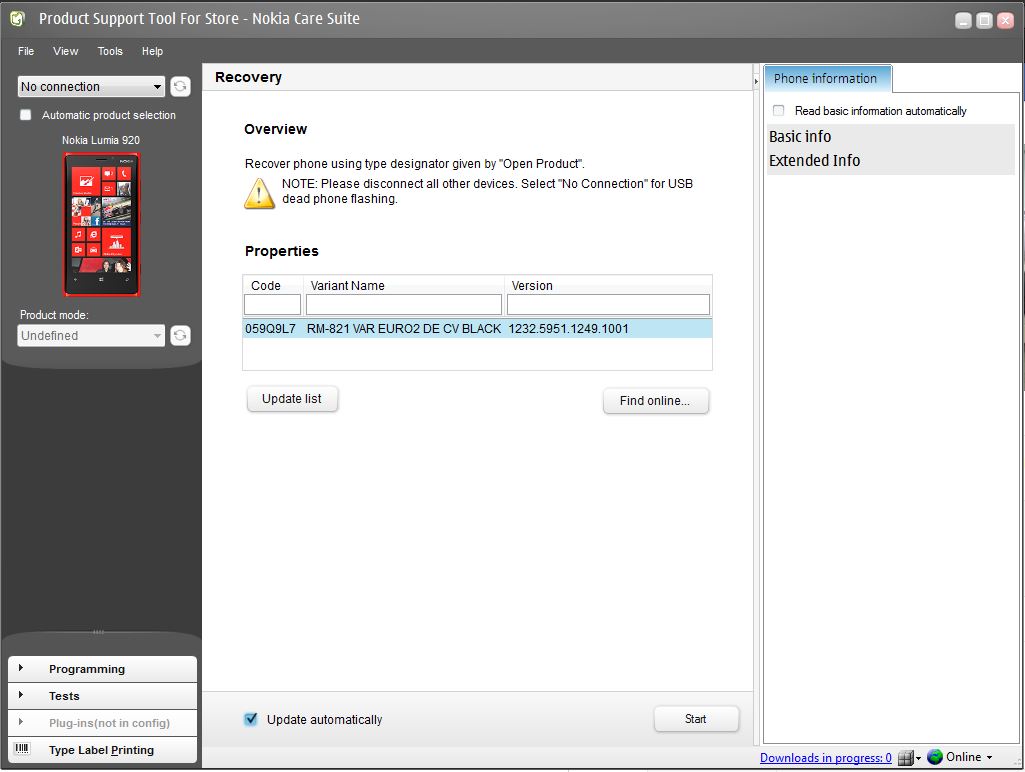Viewport: 1025px width, 772px height.
Task: Expand the Programming section
Action: [102, 669]
